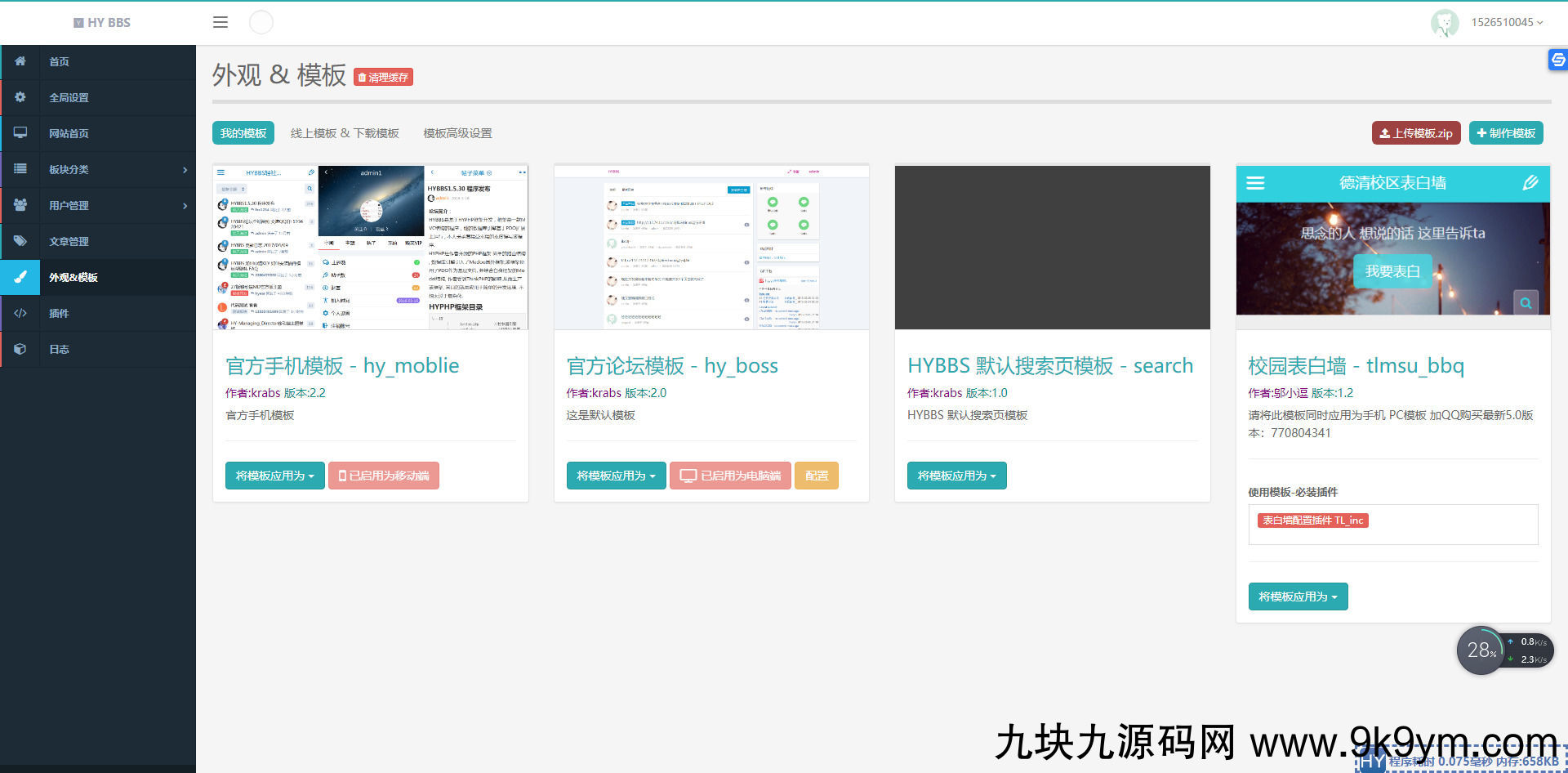Image resolution: width=1568 pixels, height=773 pixels.
Task: Toggle 已启用为电脑端 on hy_boss template
Action: click(729, 475)
